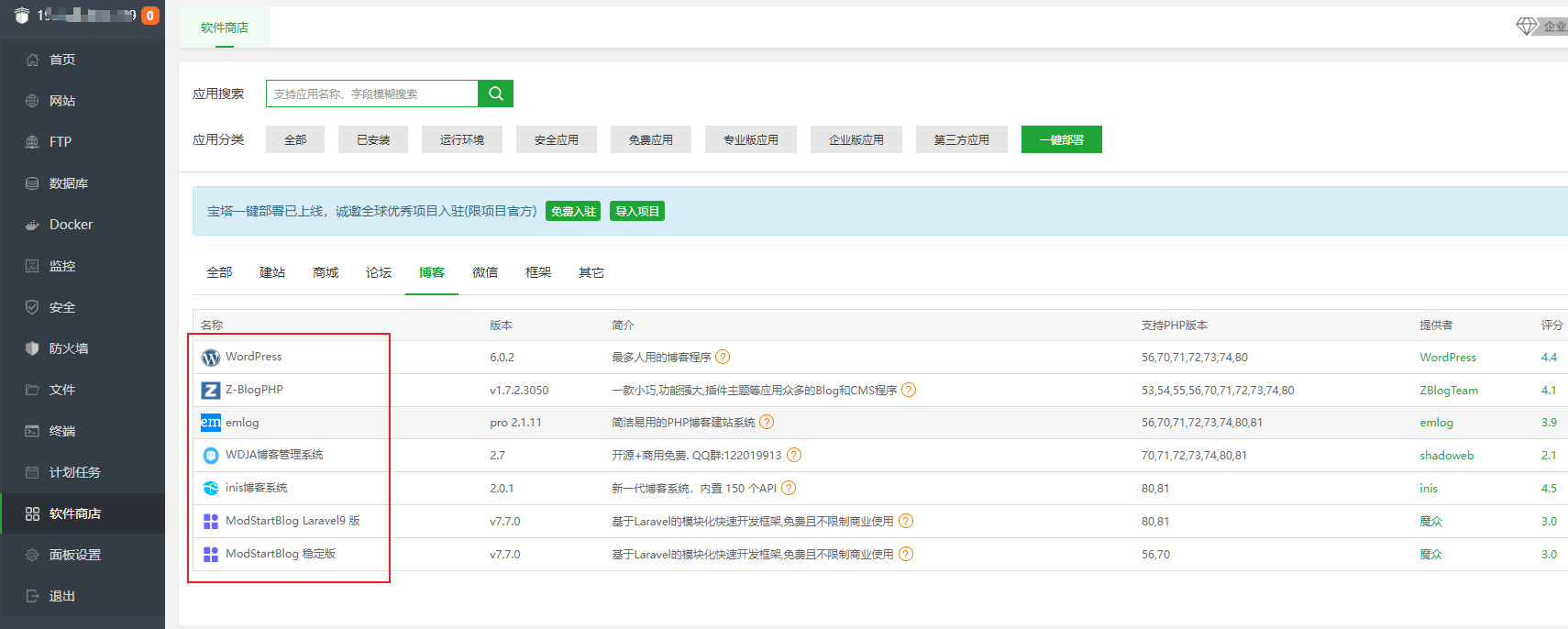This screenshot has height=629, width=1568.
Task: Open help icon for Z-BlogPHP description
Action: (x=909, y=390)
